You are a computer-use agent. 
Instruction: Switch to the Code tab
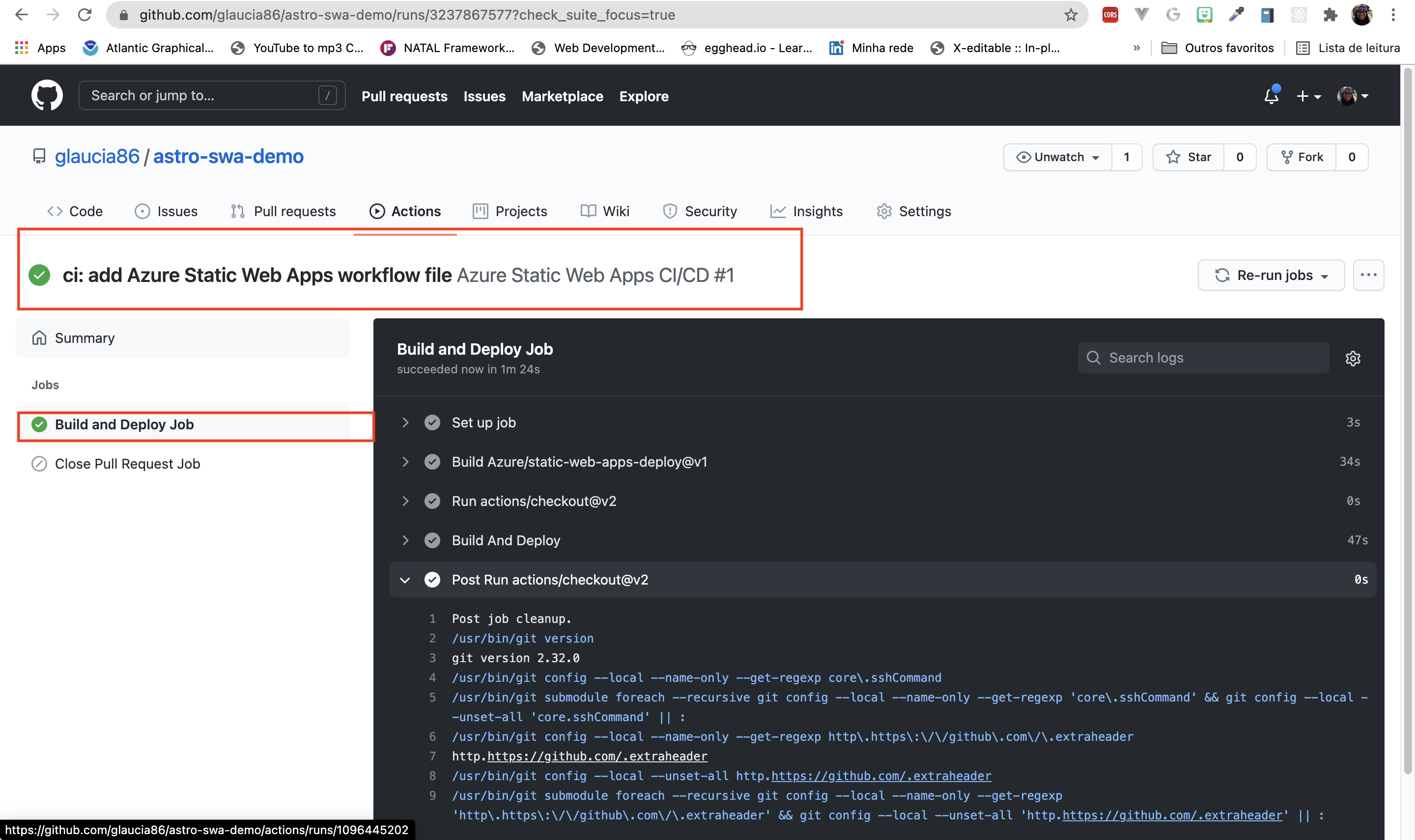click(x=75, y=211)
